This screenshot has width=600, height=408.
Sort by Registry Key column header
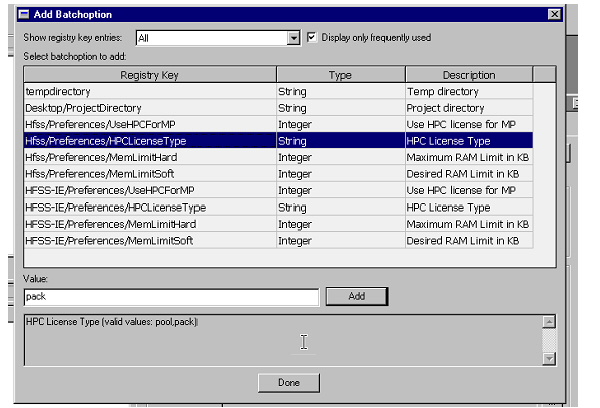click(150, 75)
